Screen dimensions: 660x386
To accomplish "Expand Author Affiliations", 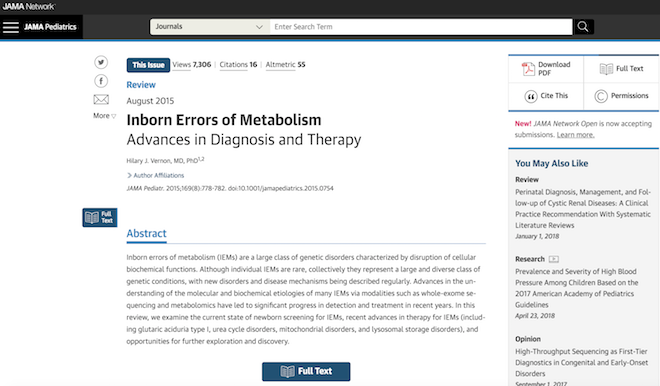I will click(x=155, y=175).
